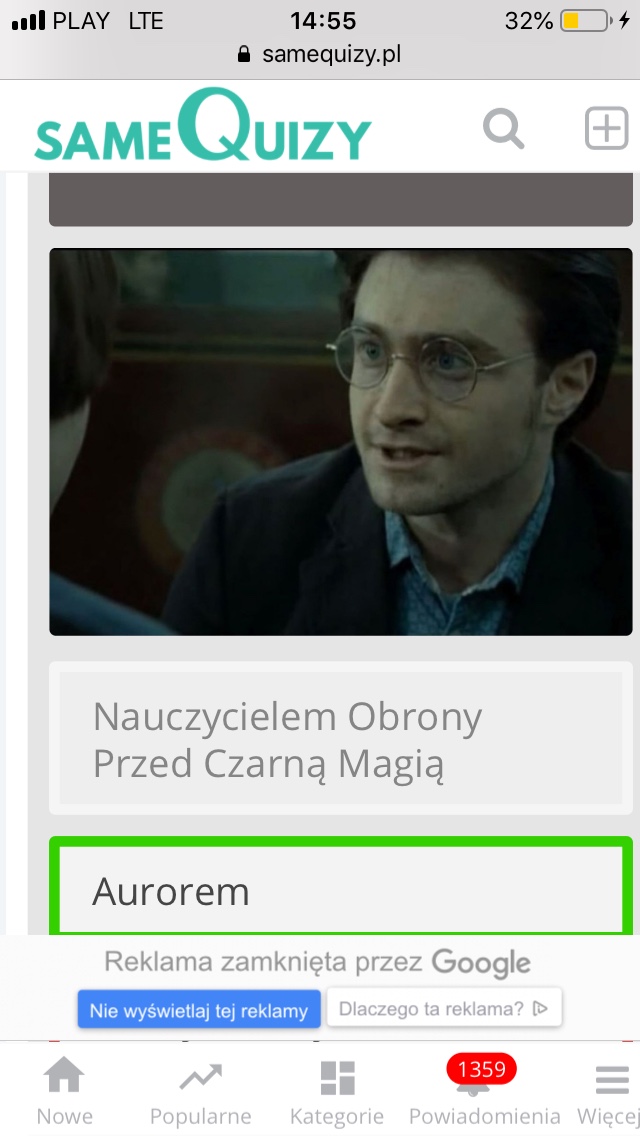The height and width of the screenshot is (1136, 640).
Task: Tap the grey panel above the image
Action: pyautogui.click(x=341, y=199)
